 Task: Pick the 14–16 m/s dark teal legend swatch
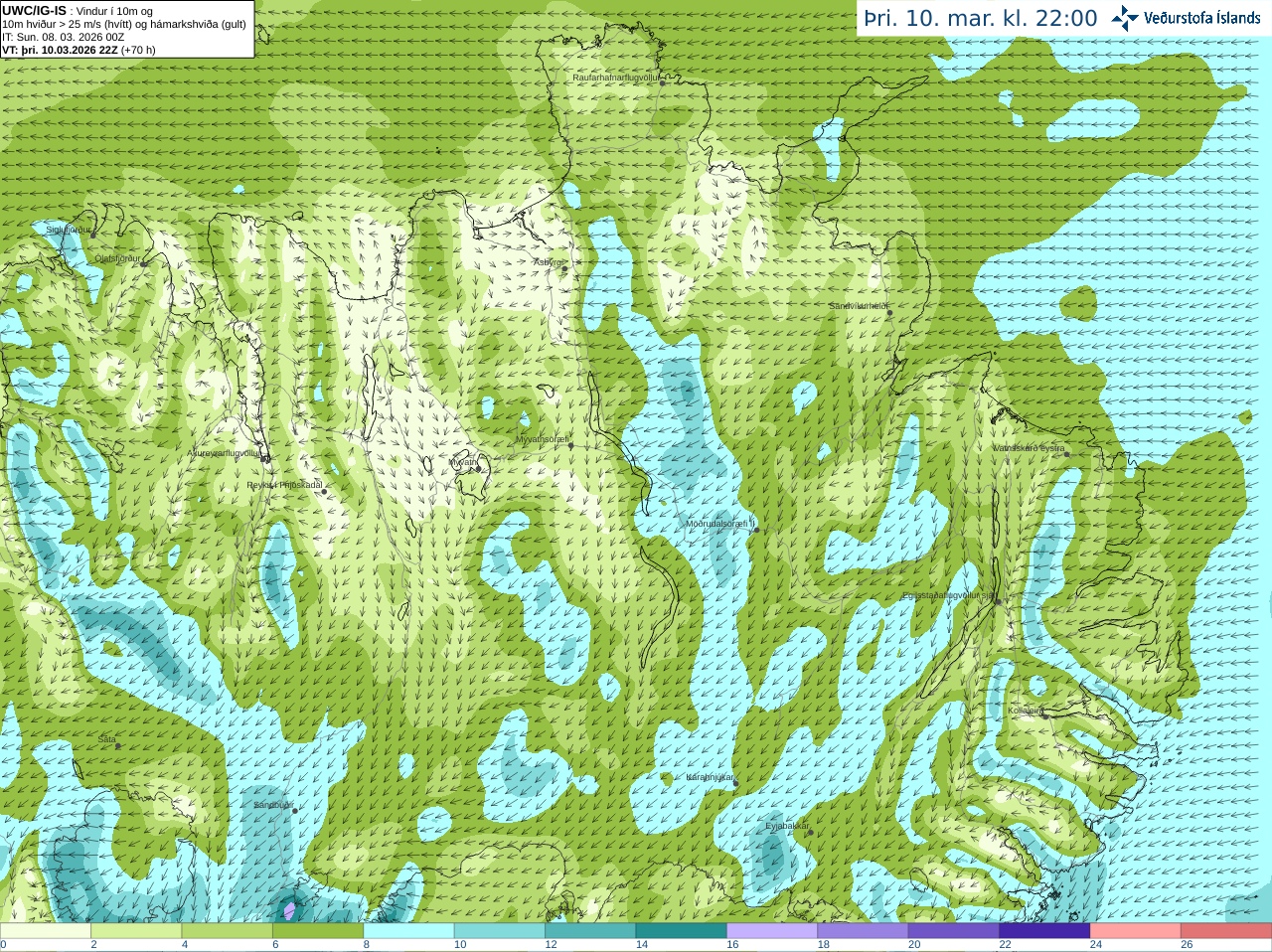pos(682,931)
